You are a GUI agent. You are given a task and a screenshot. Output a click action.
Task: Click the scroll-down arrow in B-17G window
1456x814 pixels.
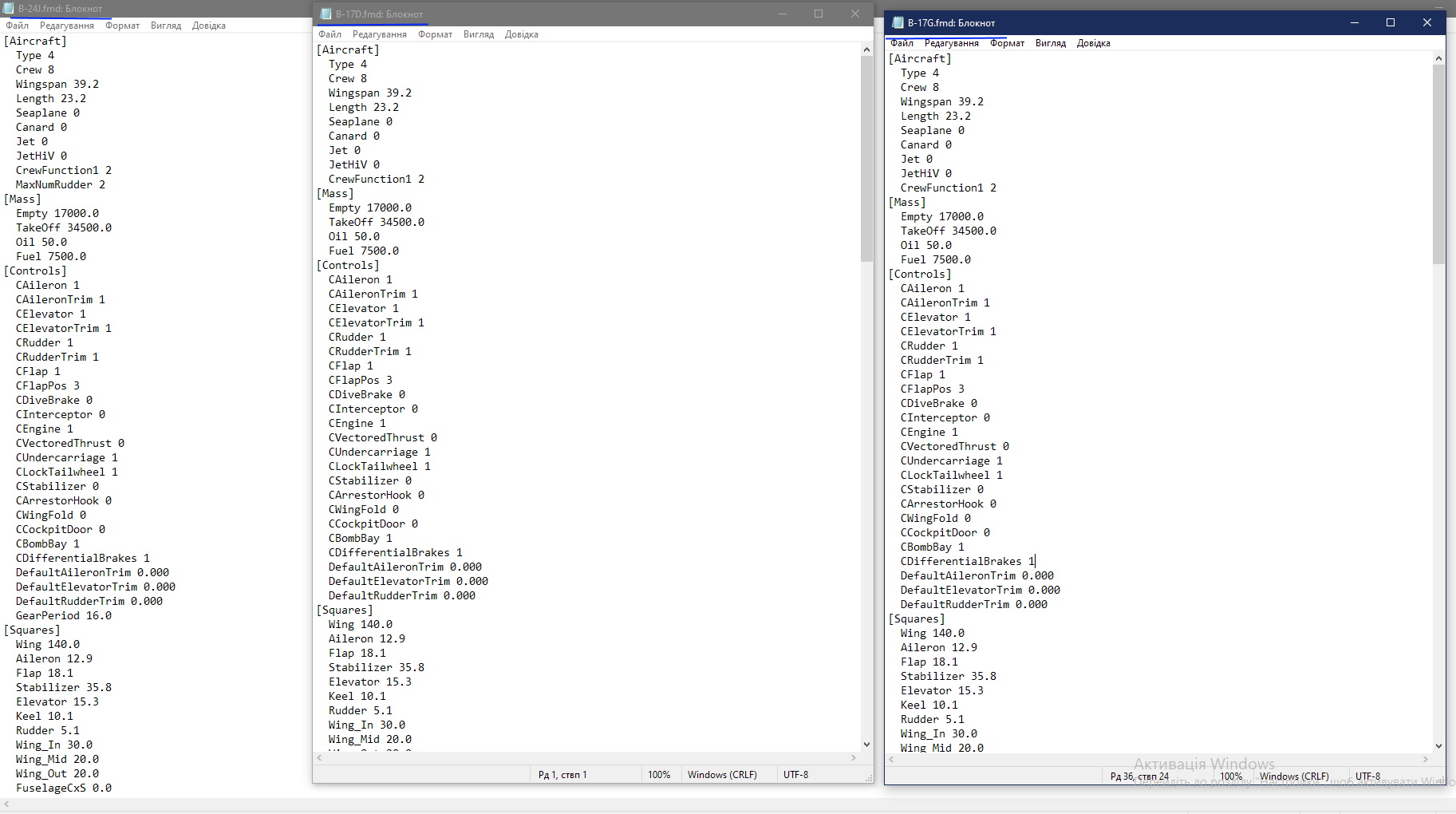point(1438,746)
